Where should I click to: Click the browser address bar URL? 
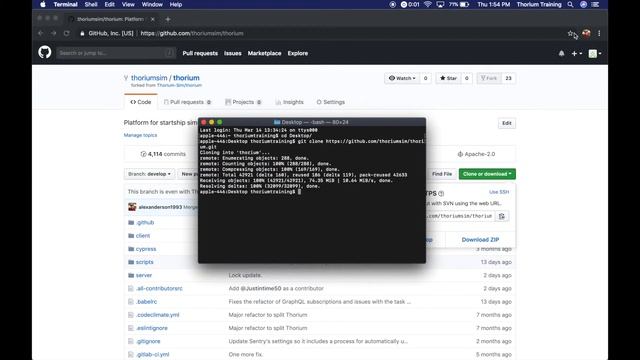pyautogui.click(x=192, y=33)
